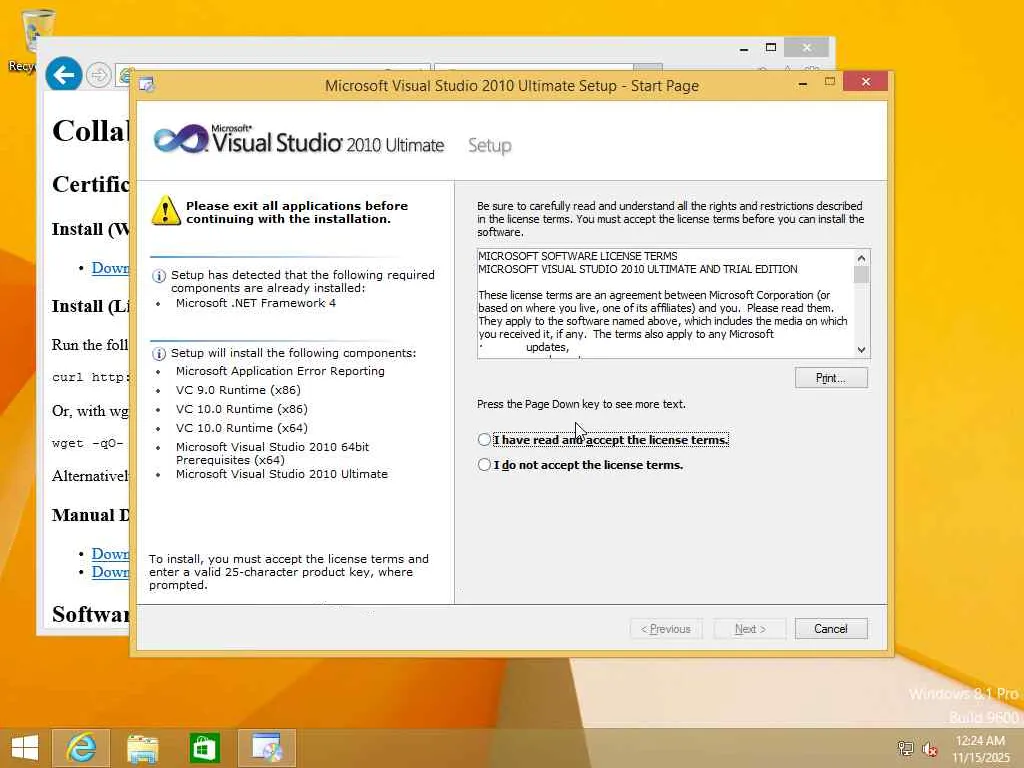Click 'Microsoft Application Error Reporting' item

[x=280, y=371]
